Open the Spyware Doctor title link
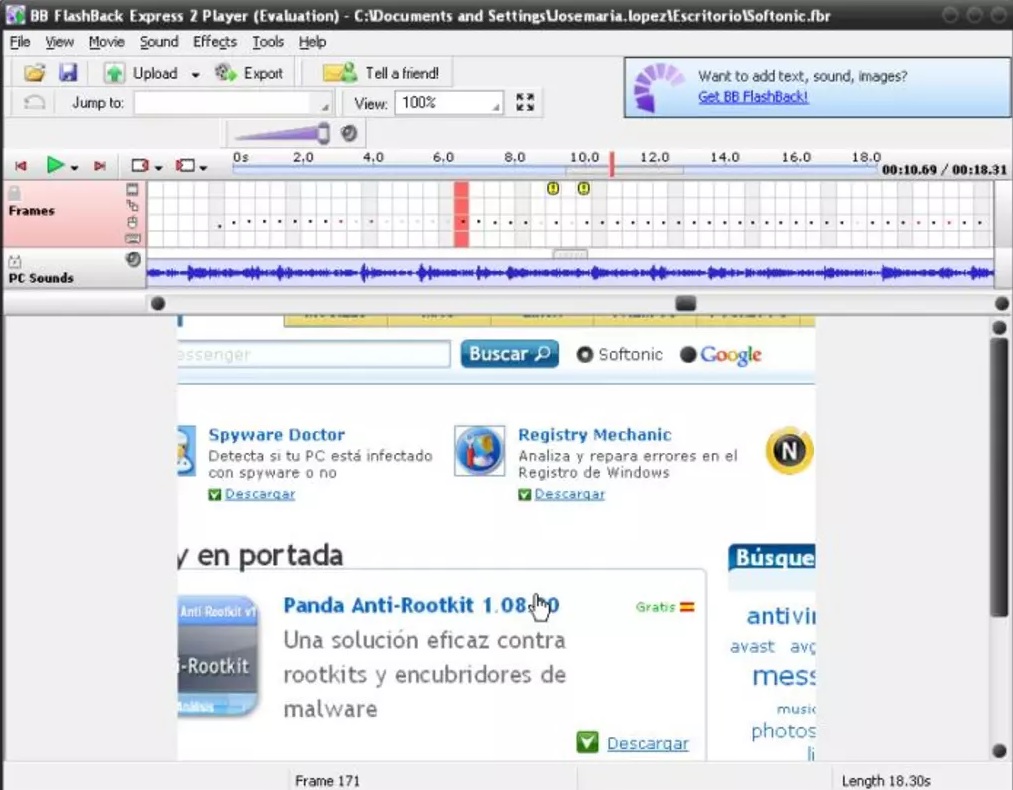The width and height of the screenshot is (1013, 790). pos(277,435)
